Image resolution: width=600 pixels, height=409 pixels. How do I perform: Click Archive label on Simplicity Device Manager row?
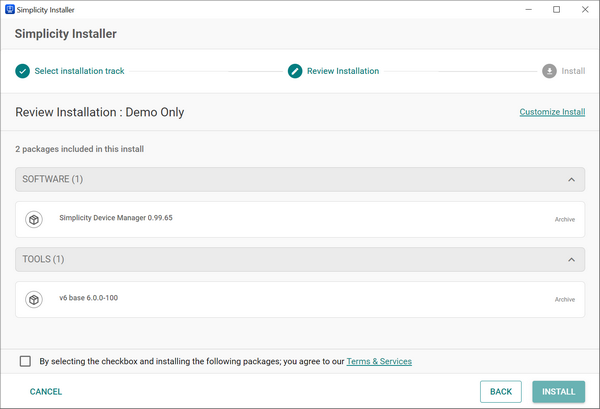tap(565, 219)
